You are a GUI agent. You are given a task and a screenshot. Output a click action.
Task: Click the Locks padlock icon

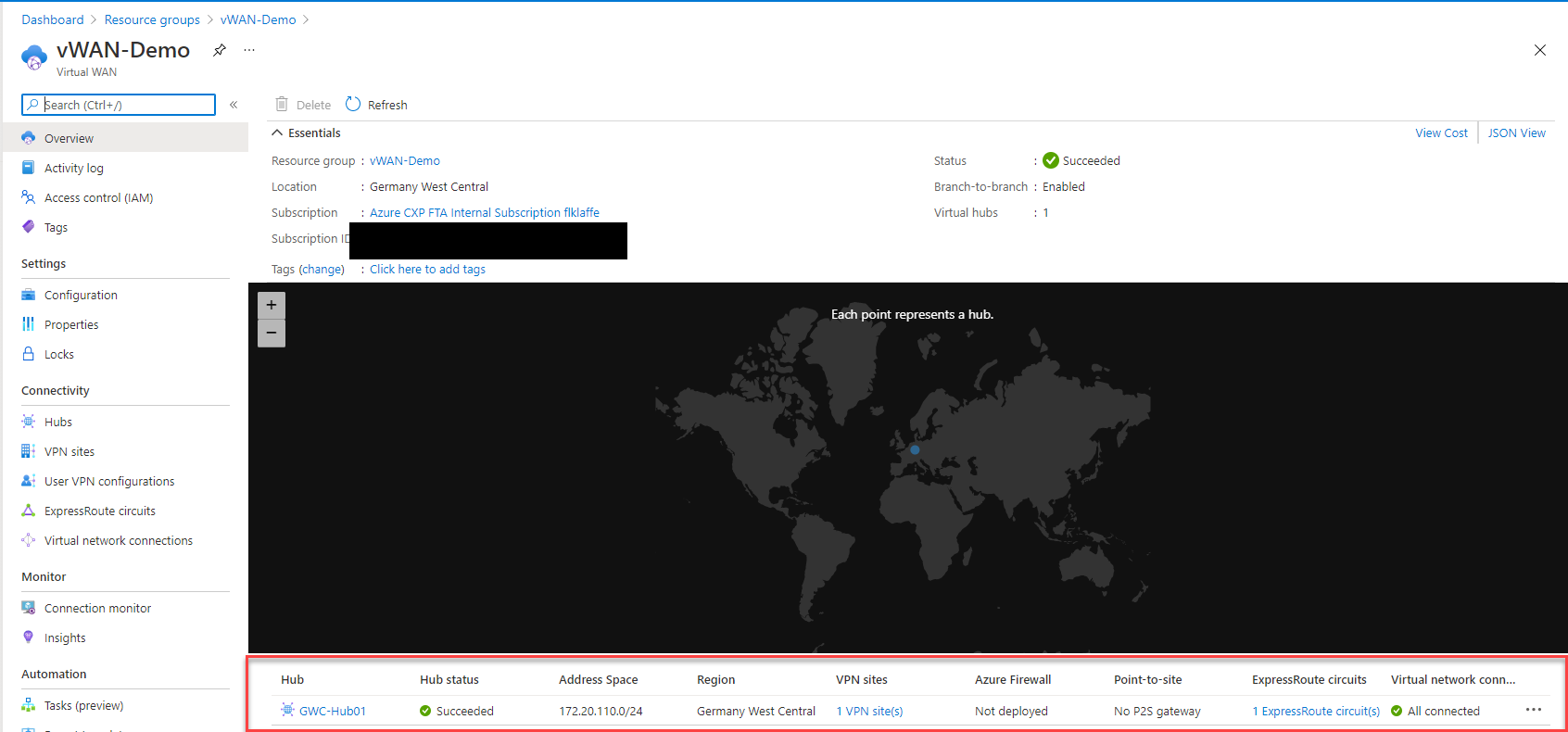[x=29, y=354]
